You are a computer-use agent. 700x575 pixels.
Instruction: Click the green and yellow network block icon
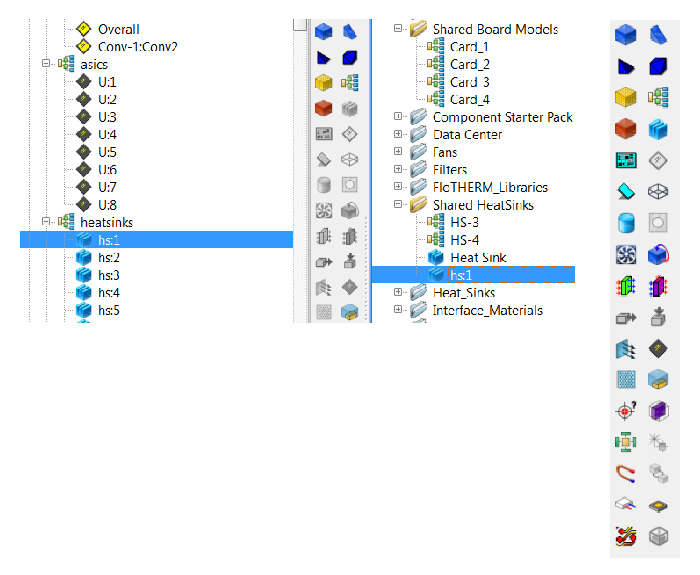[x=625, y=442]
